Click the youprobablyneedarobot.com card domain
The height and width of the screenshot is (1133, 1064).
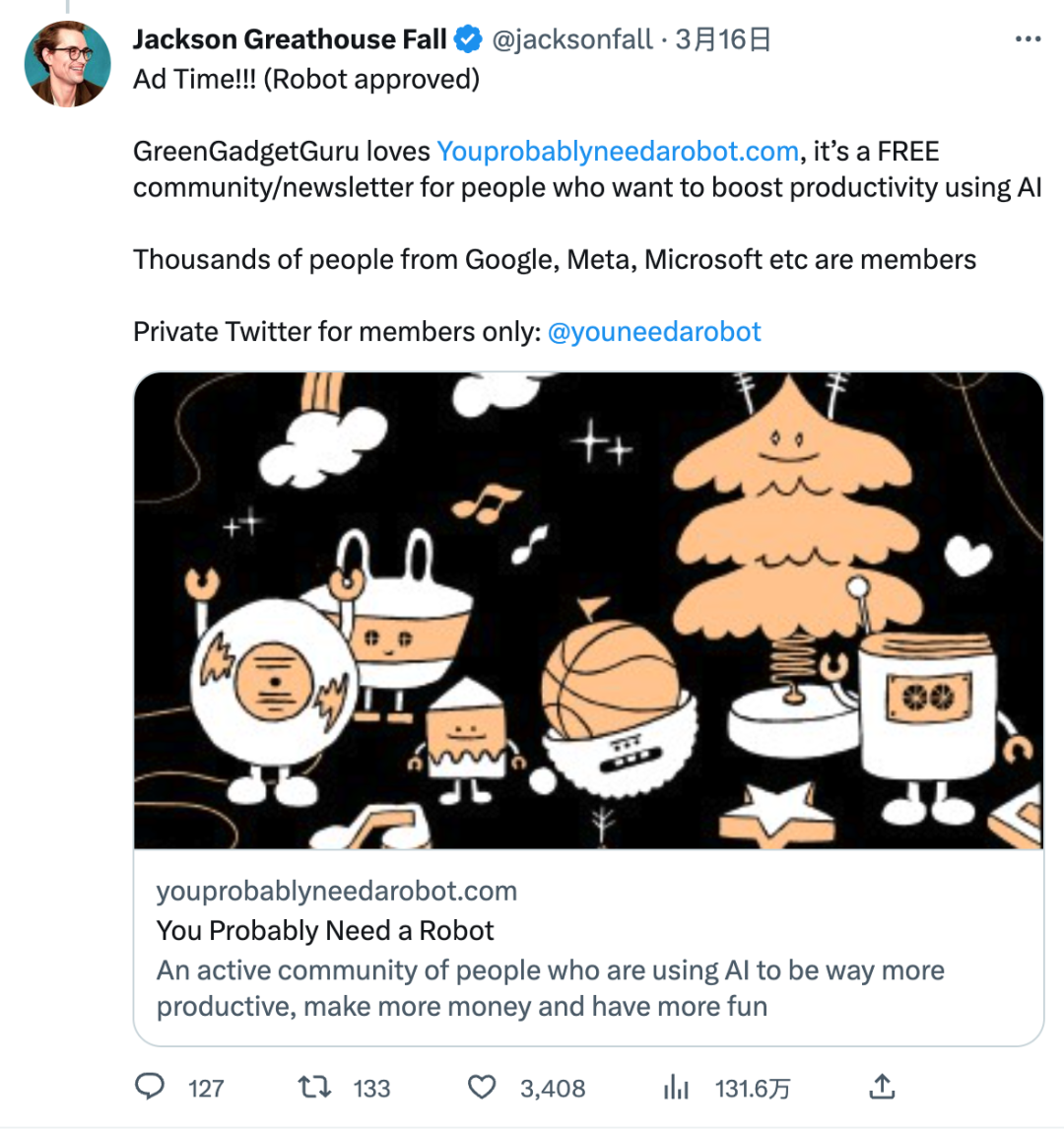coord(337,892)
